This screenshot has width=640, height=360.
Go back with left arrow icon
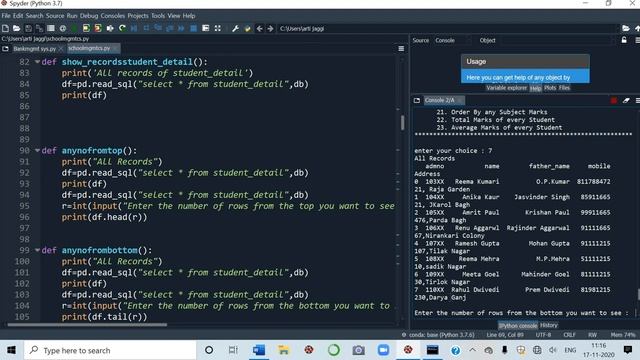point(259,28)
